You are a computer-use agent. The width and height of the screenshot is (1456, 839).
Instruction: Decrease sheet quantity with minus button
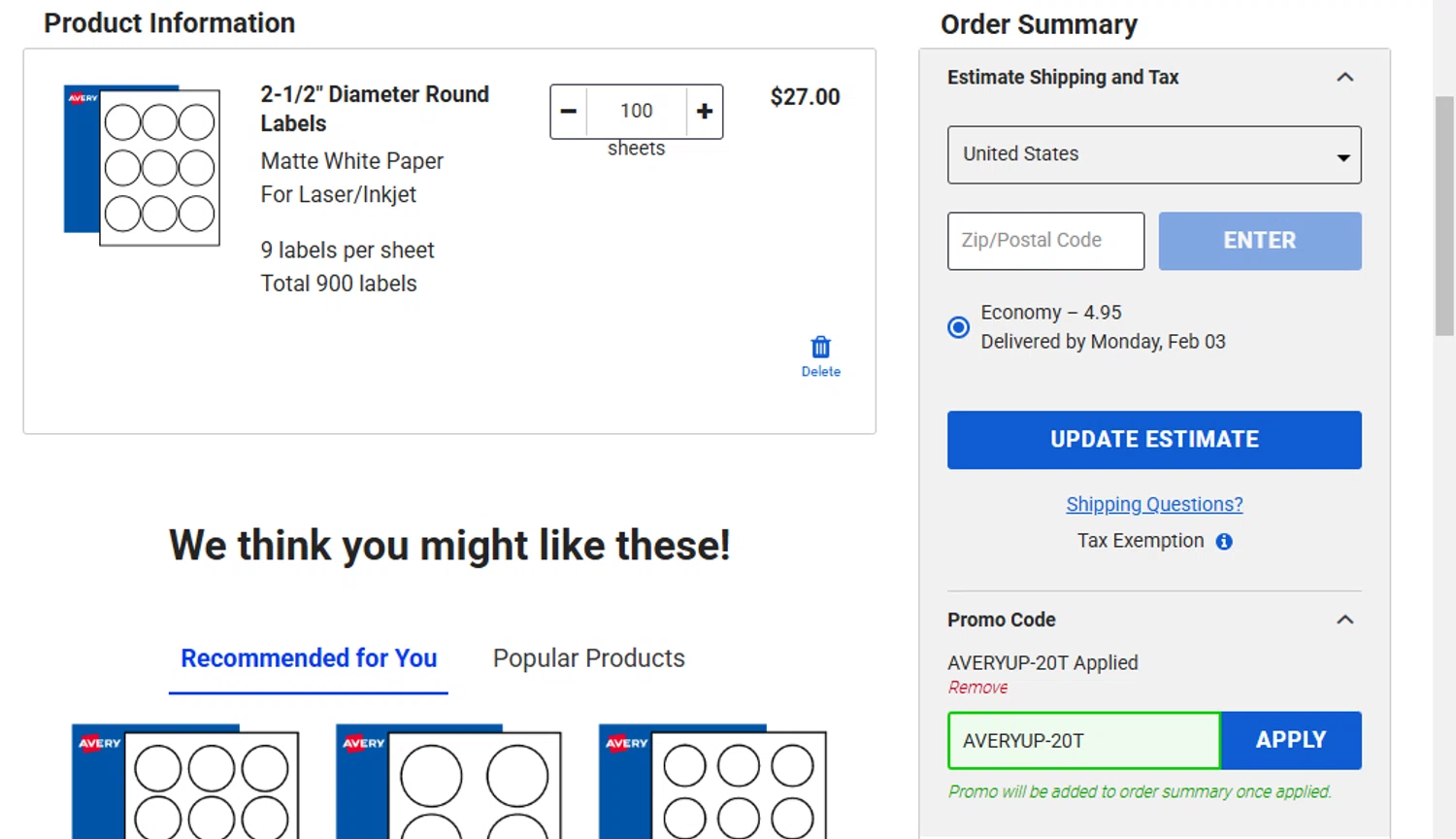pos(569,112)
